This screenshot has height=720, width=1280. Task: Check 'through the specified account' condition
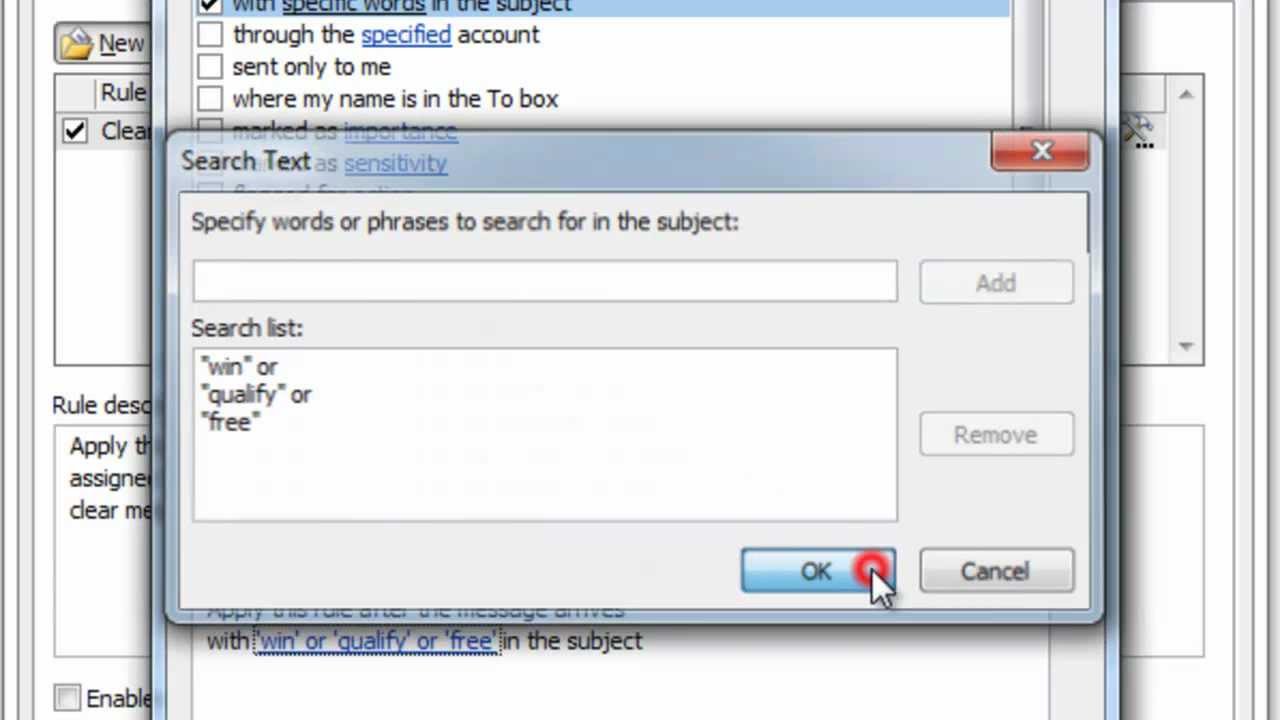tap(209, 35)
